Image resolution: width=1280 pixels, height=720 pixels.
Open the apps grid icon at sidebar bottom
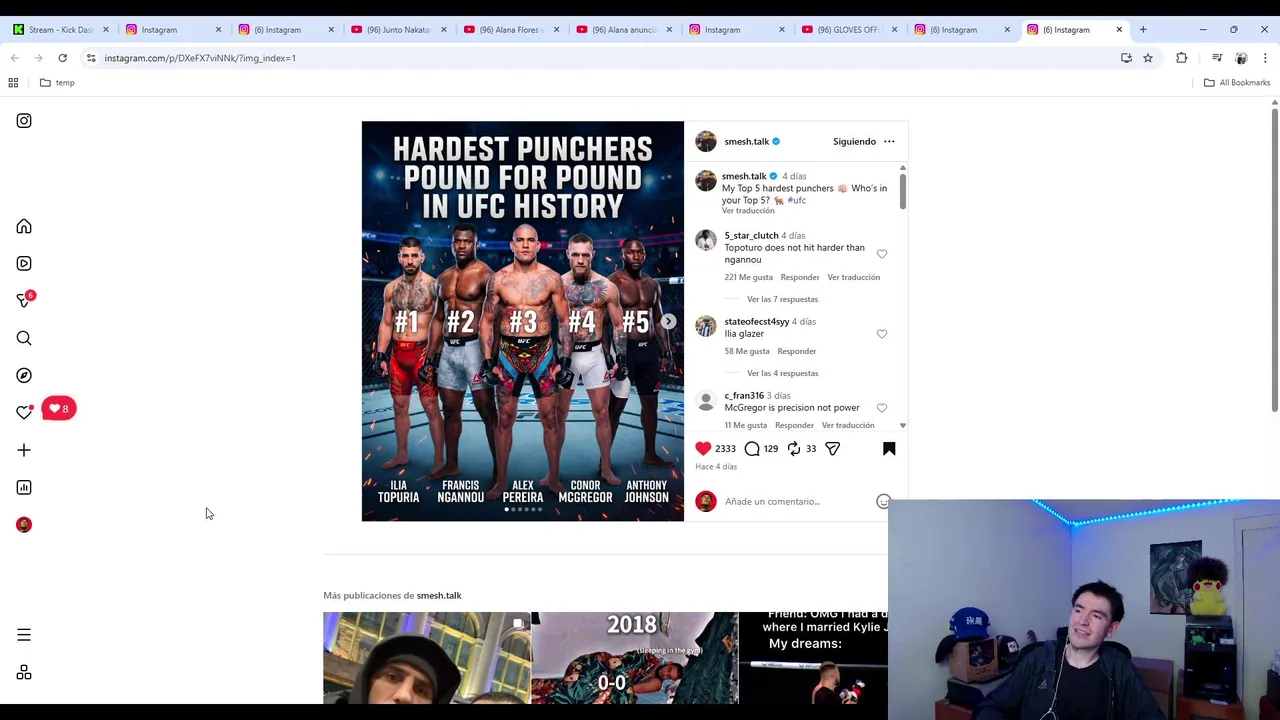point(24,673)
